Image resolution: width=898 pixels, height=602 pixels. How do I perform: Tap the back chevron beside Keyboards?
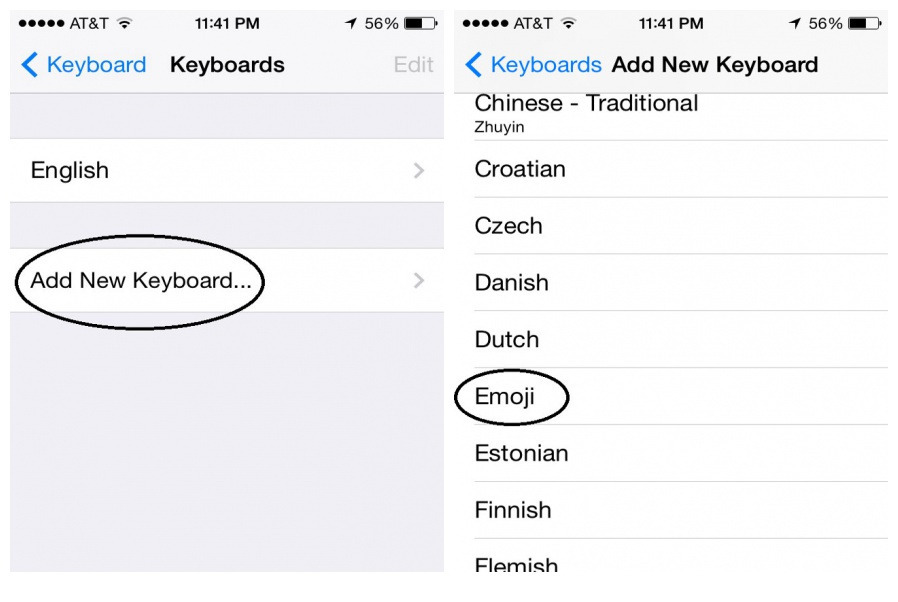pyautogui.click(x=474, y=65)
